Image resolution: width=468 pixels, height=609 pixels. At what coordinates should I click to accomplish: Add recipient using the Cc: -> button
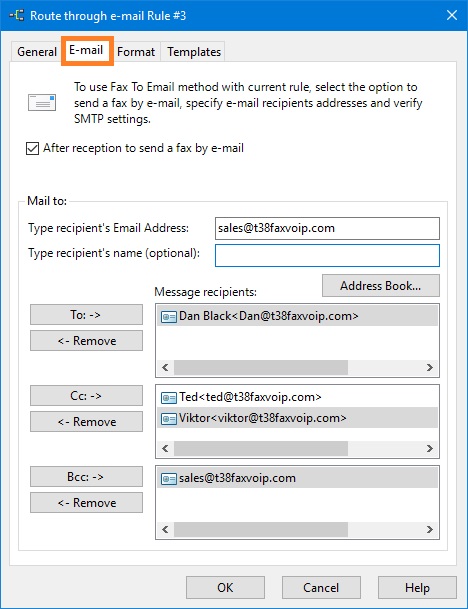(86, 396)
